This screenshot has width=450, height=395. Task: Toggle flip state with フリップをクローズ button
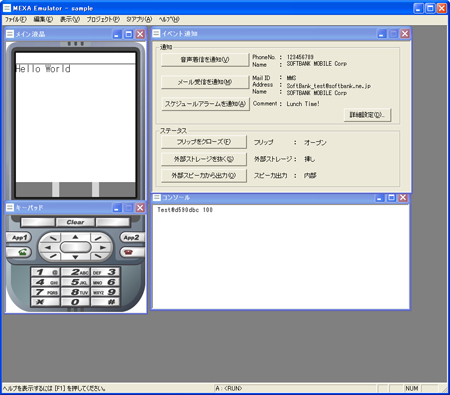pos(204,142)
